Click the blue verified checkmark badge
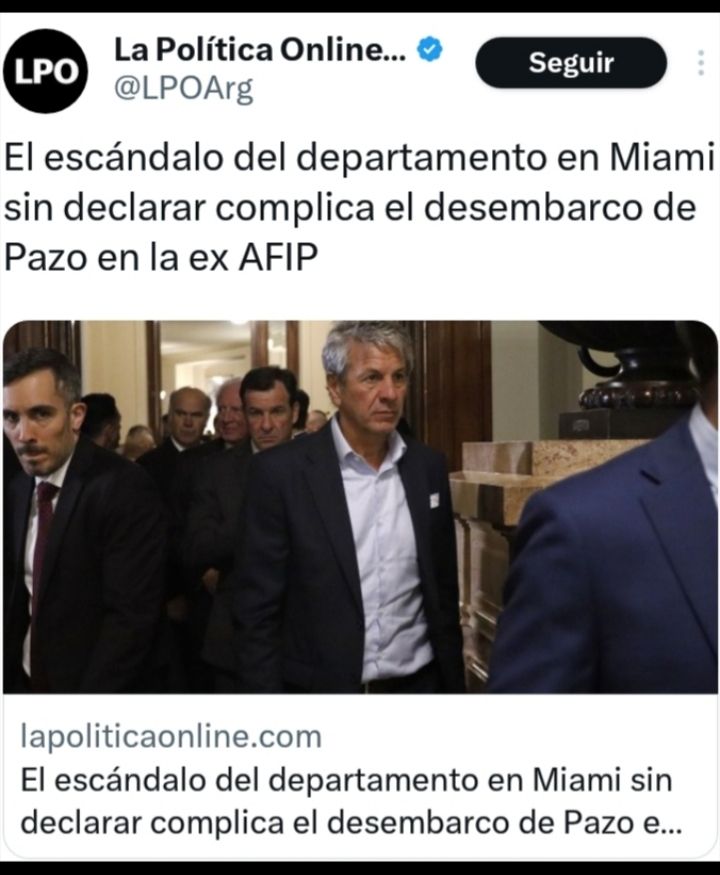Screen dimensions: 720x875 (x=430, y=50)
